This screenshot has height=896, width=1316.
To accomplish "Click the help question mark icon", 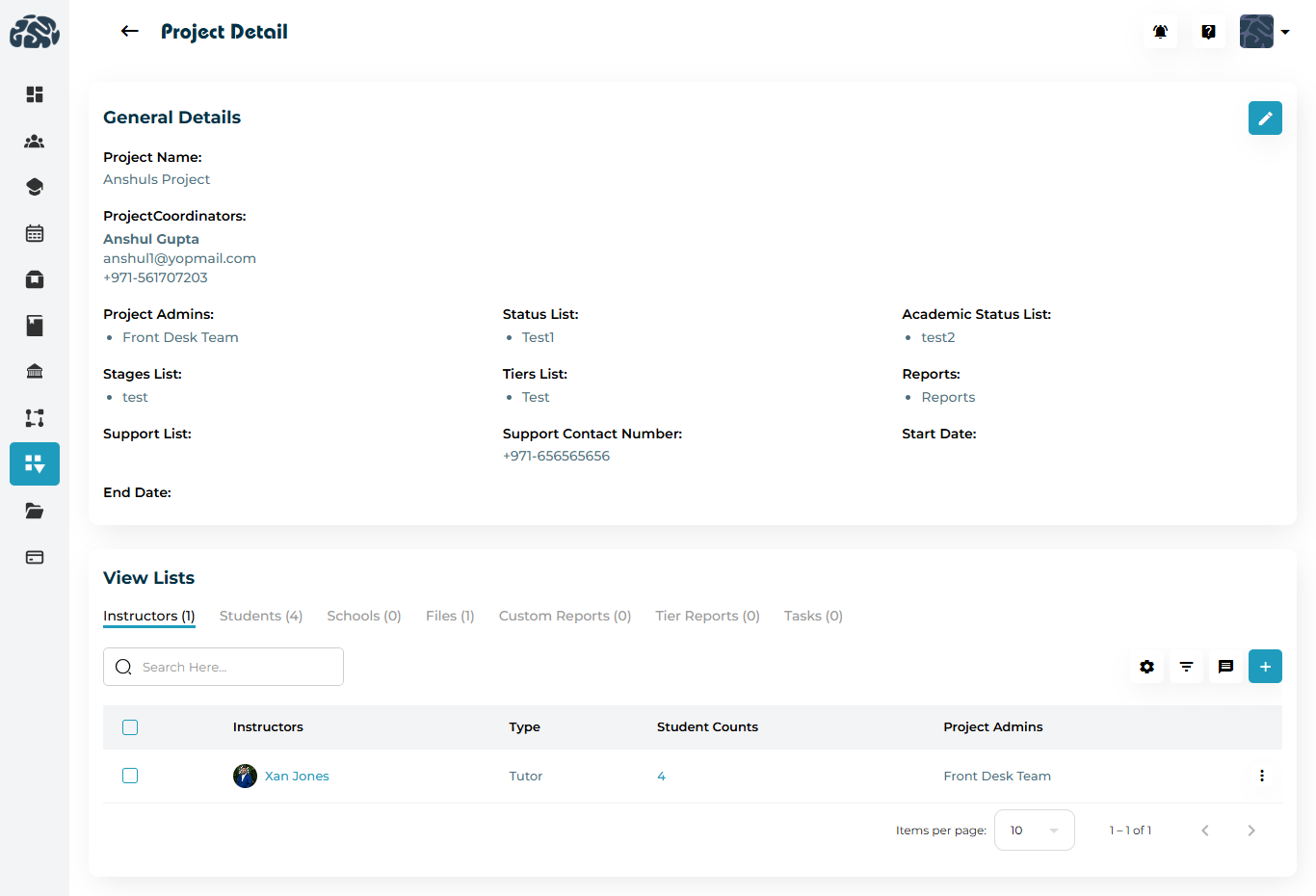I will (x=1208, y=32).
